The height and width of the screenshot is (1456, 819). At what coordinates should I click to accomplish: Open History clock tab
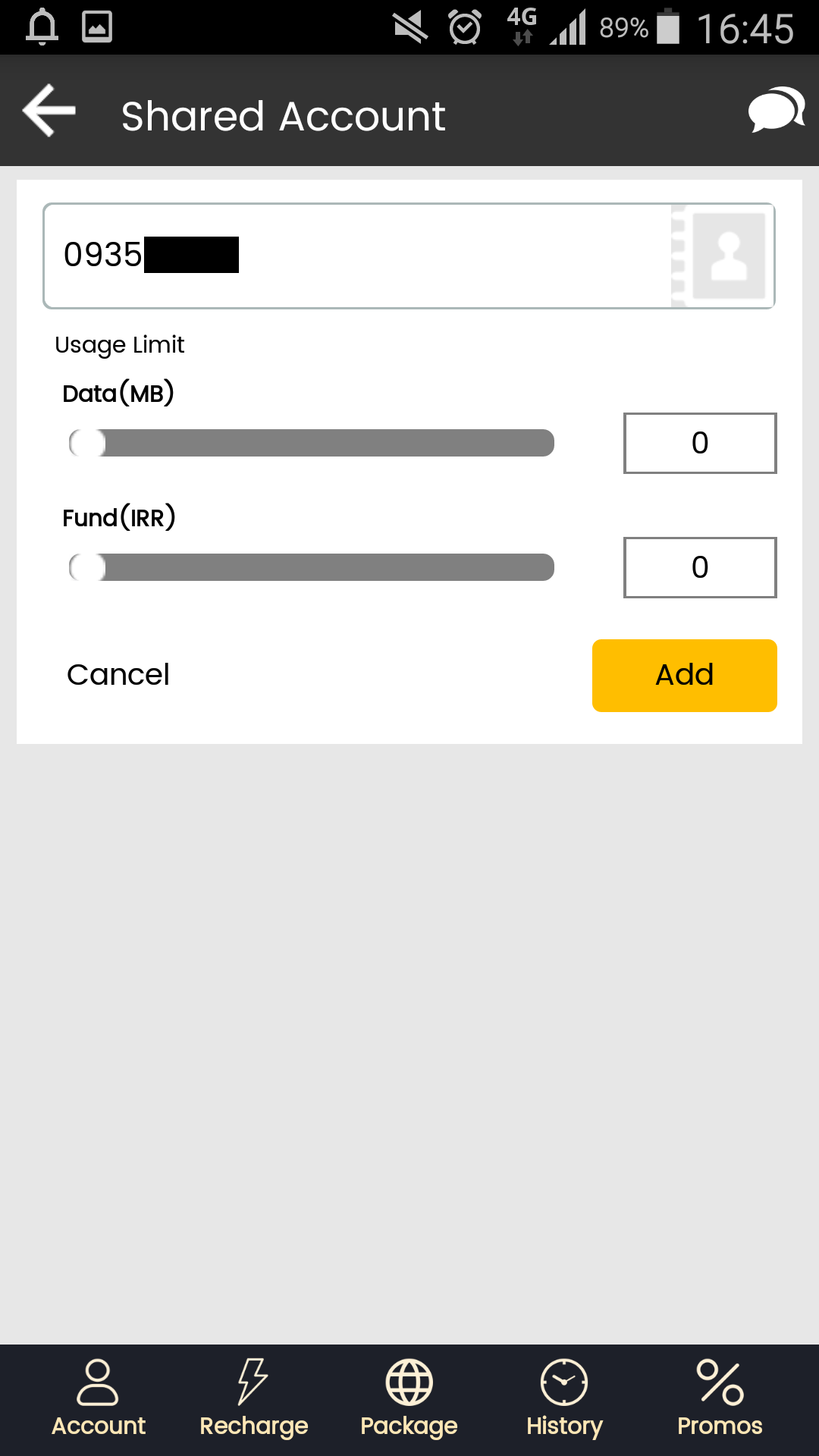coord(564,1398)
